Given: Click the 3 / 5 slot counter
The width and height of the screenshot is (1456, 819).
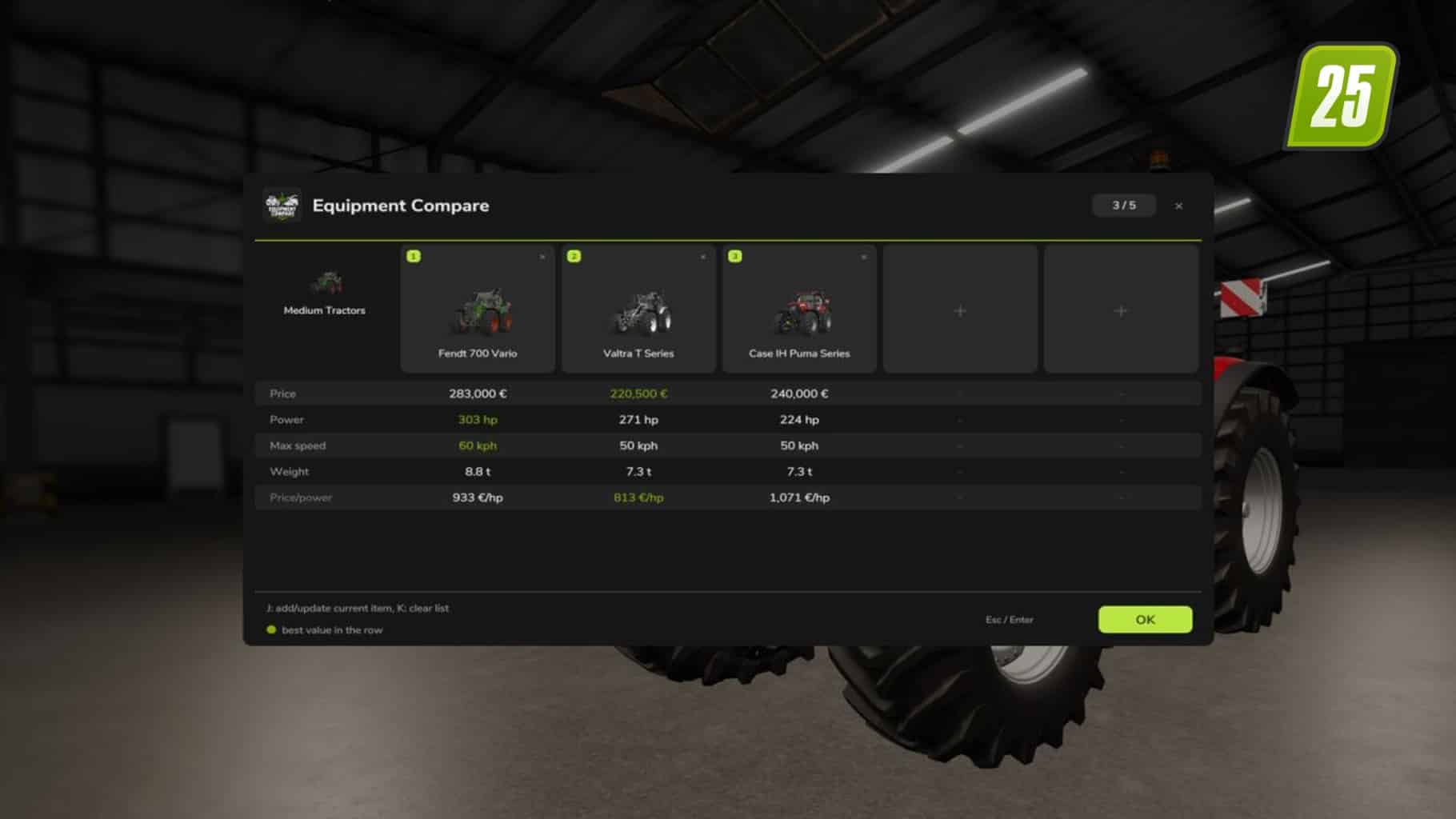Looking at the screenshot, I should (x=1123, y=206).
